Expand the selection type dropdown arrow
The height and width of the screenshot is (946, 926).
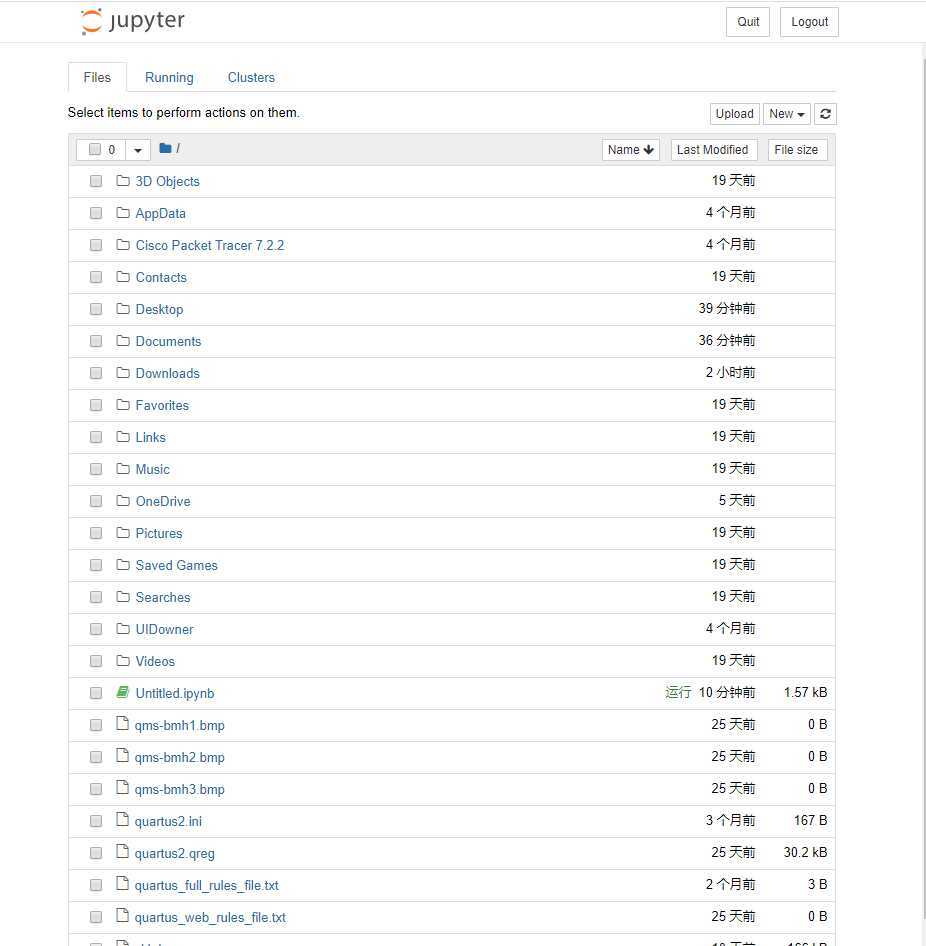138,150
